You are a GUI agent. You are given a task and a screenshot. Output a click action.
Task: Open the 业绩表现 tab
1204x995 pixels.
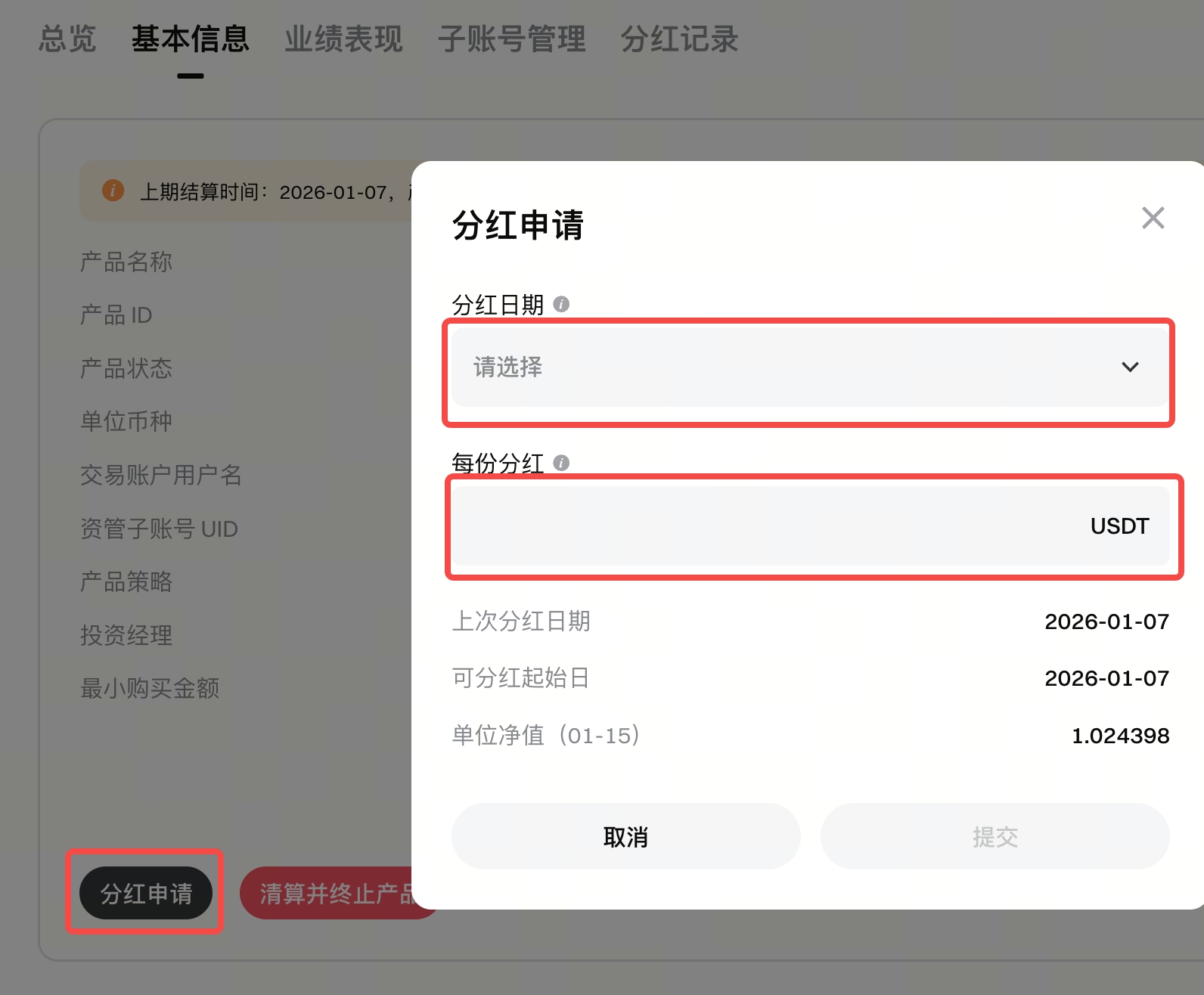pos(343,39)
